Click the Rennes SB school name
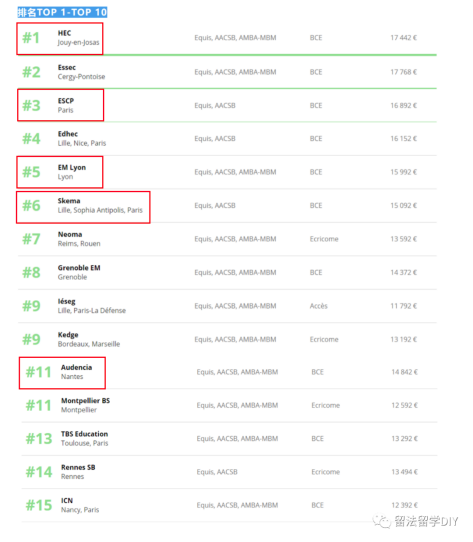The height and width of the screenshot is (542, 473). [x=78, y=467]
